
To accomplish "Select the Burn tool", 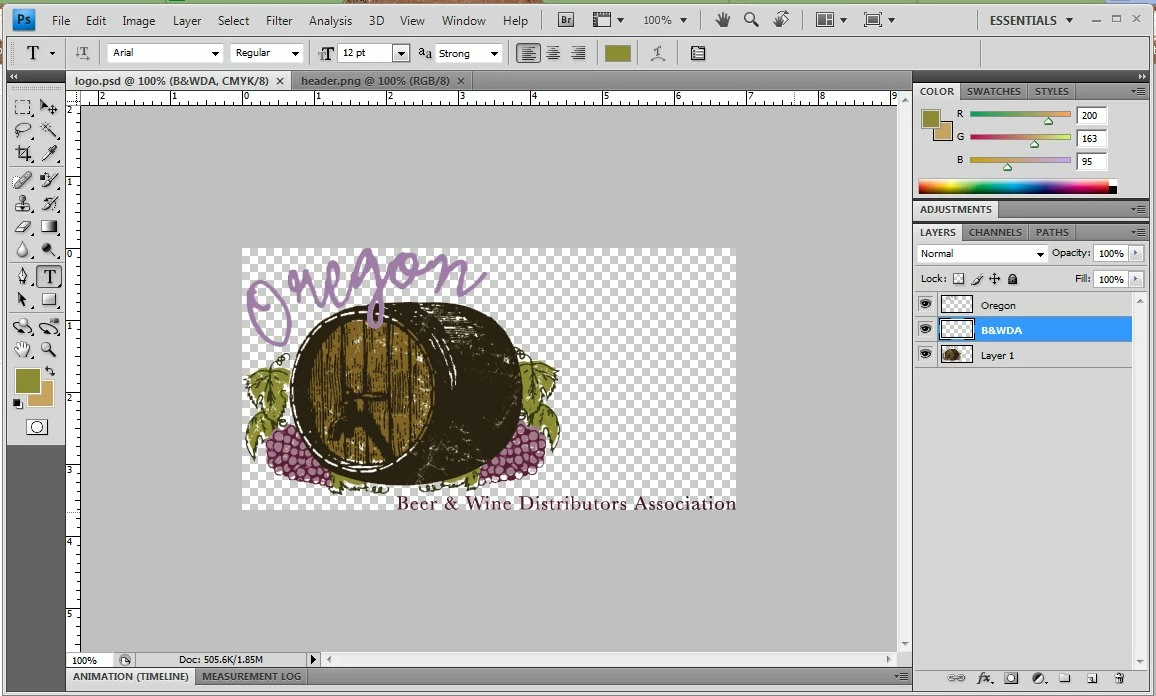I will (x=49, y=250).
